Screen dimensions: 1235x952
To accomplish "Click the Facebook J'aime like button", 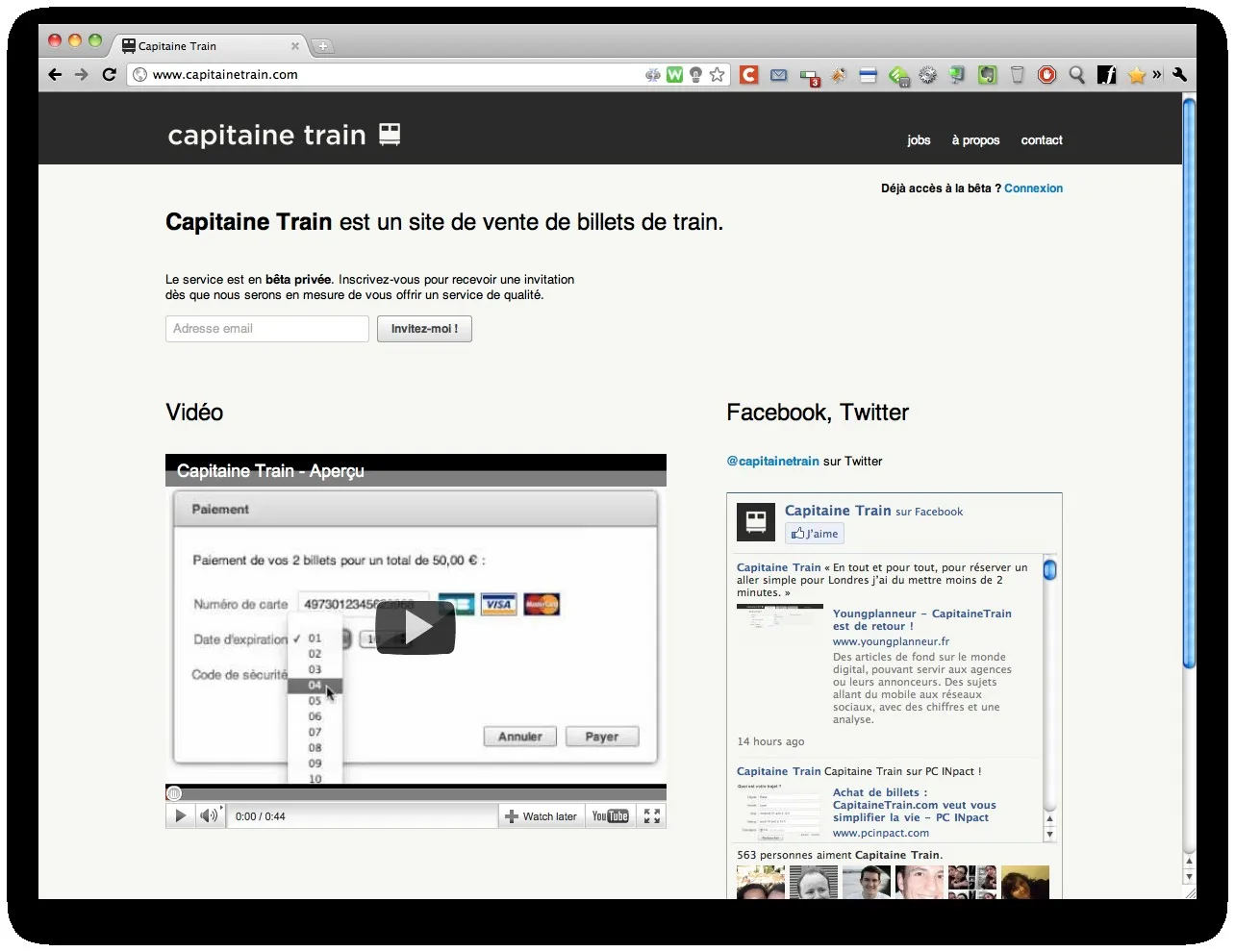I will [815, 534].
